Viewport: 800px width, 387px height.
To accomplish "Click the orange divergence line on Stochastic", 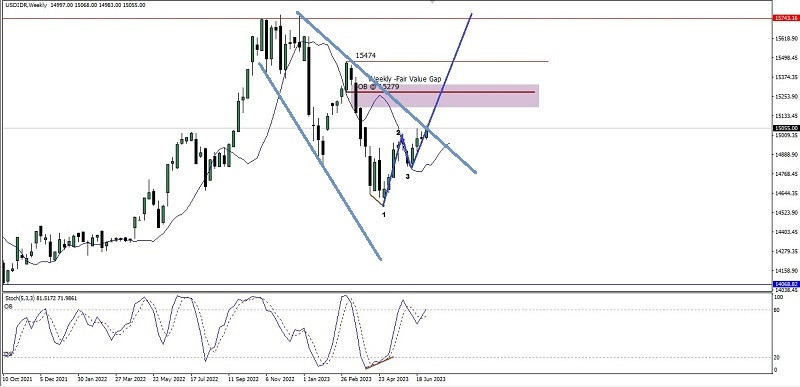I will (x=379, y=362).
